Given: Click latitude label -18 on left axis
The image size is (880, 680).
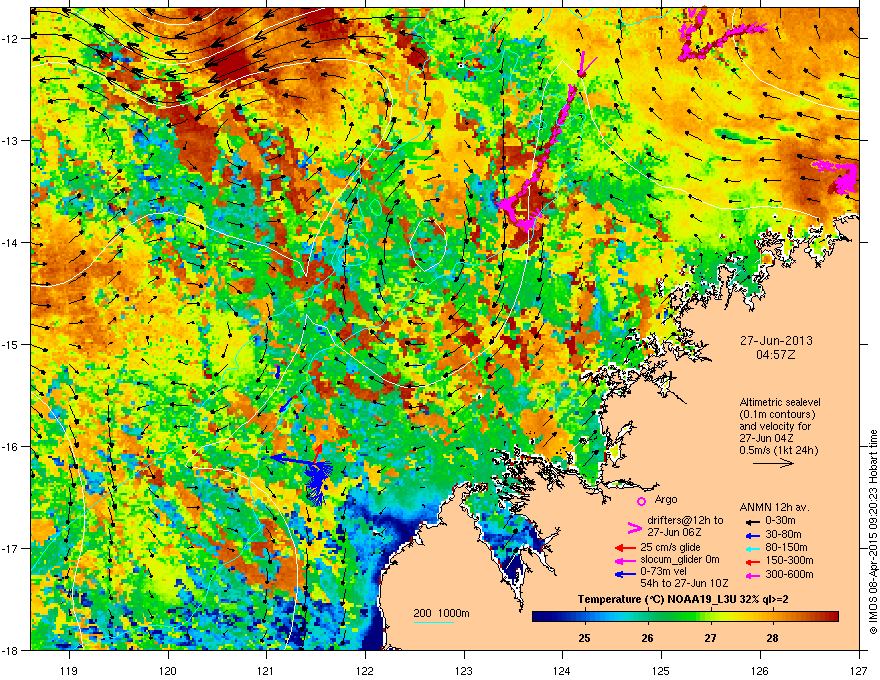Looking at the screenshot, I should tap(11, 650).
